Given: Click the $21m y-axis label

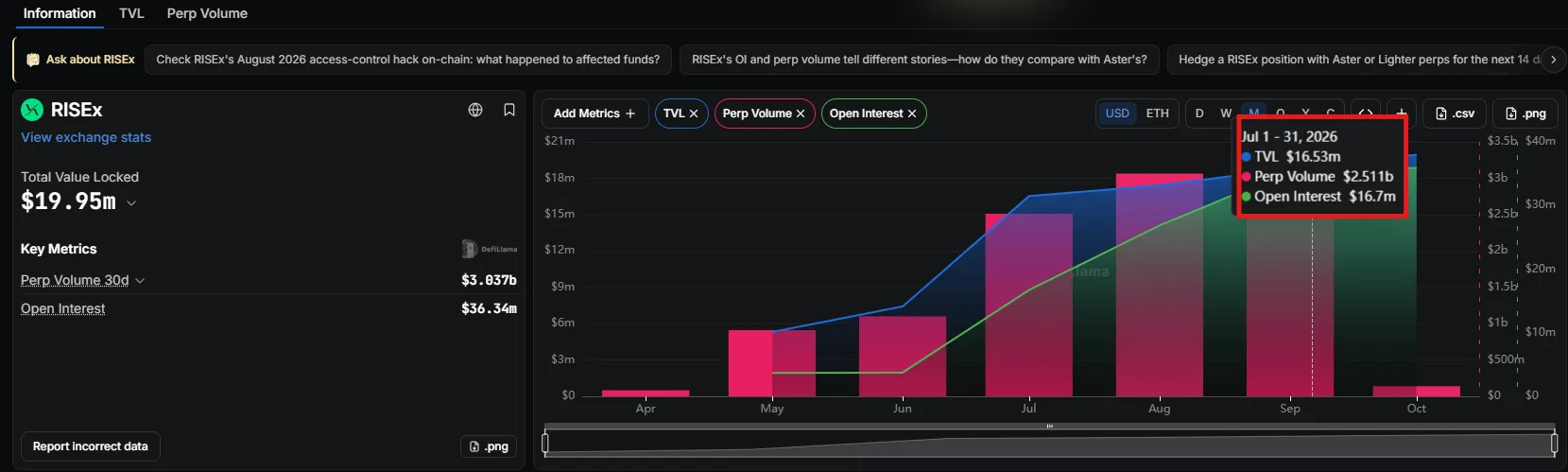Looking at the screenshot, I should pos(560,141).
